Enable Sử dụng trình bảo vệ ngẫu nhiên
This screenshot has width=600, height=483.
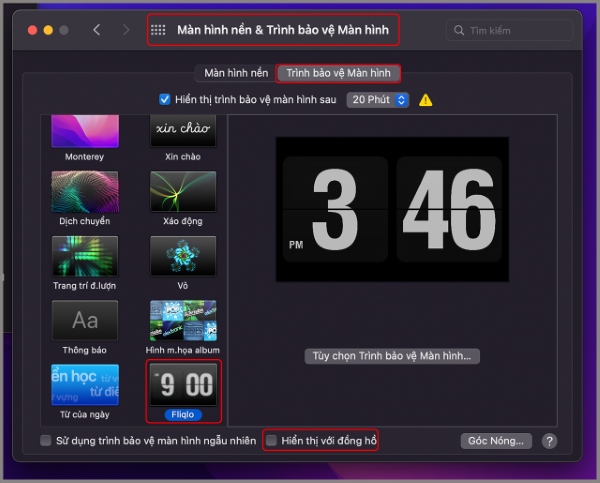tap(46, 441)
